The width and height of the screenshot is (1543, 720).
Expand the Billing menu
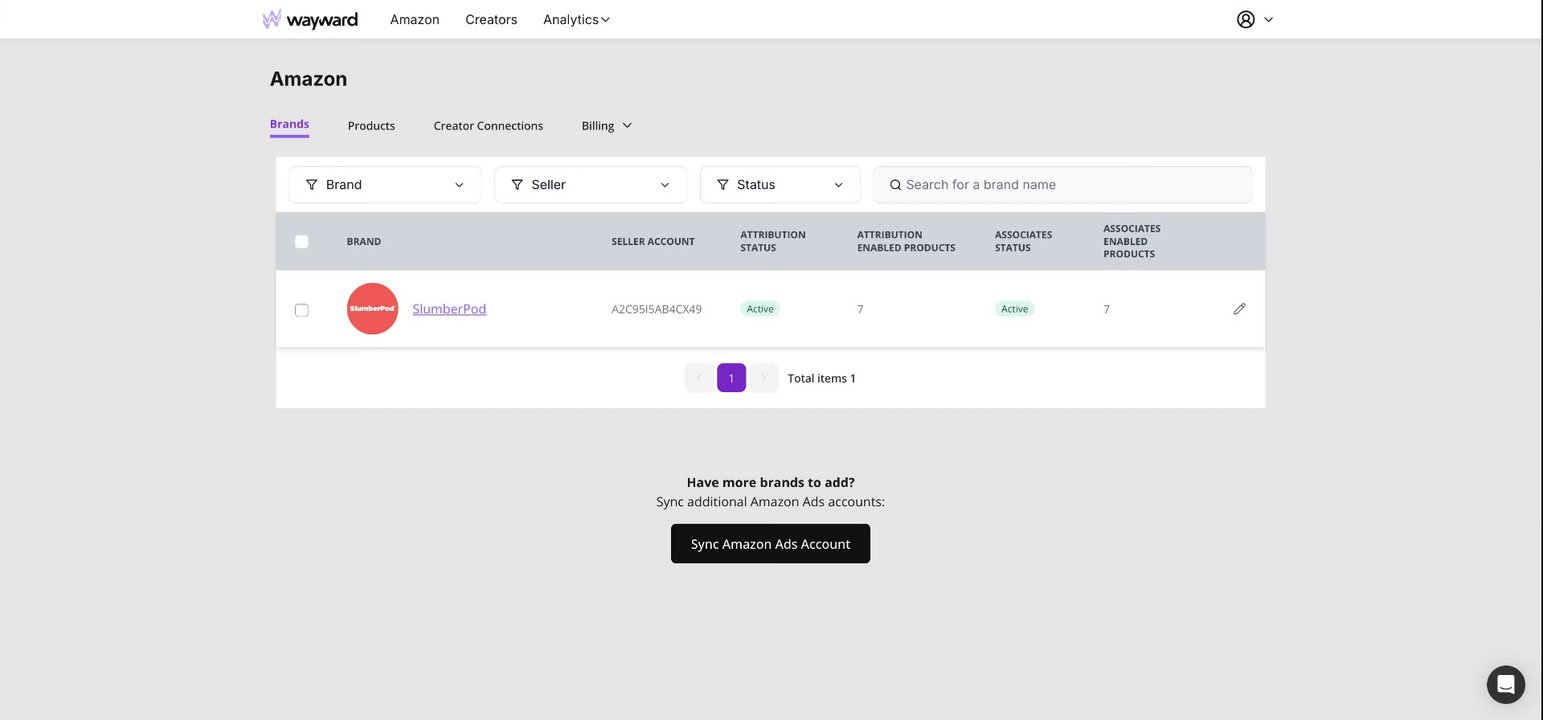[607, 126]
